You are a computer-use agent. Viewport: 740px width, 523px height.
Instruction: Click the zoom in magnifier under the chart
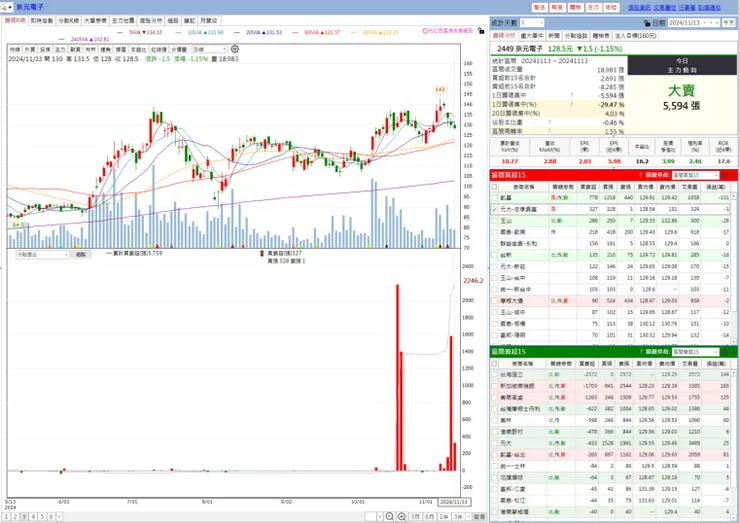click(x=402, y=516)
